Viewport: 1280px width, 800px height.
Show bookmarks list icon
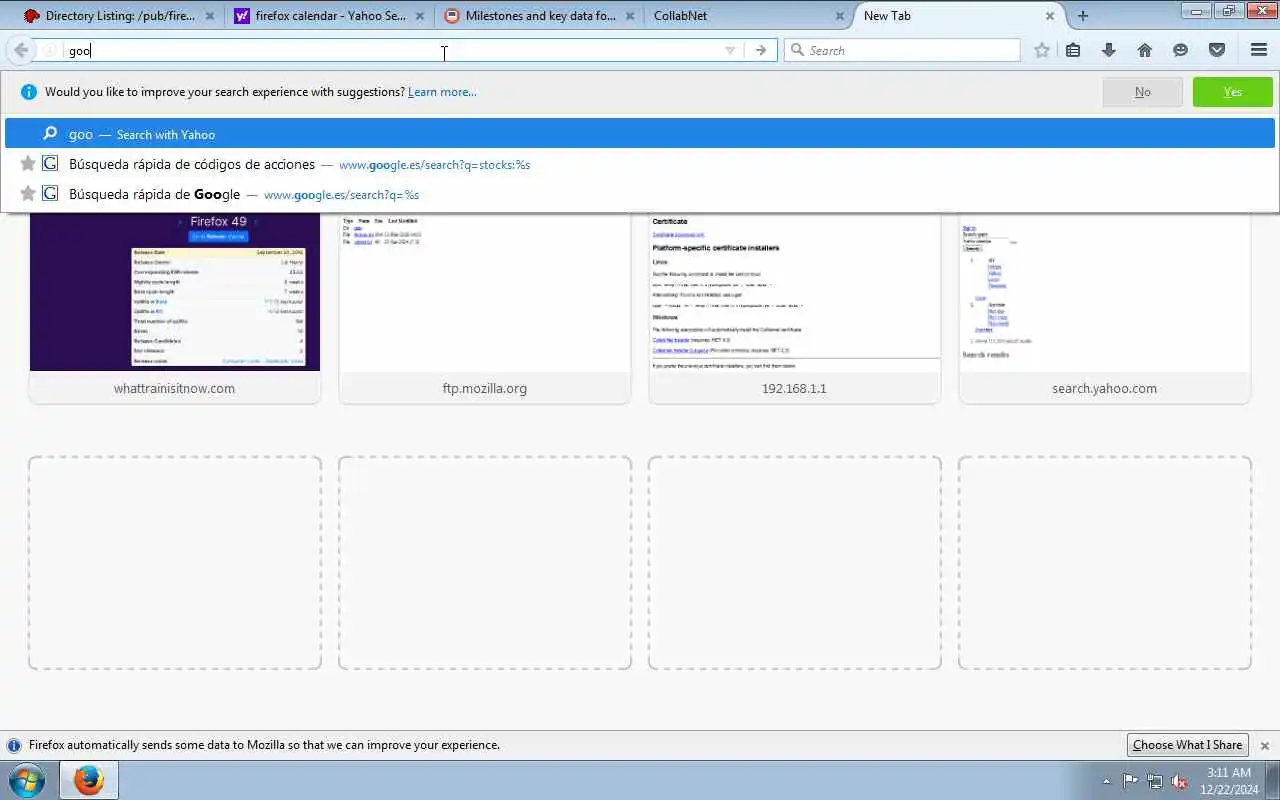click(x=1073, y=50)
